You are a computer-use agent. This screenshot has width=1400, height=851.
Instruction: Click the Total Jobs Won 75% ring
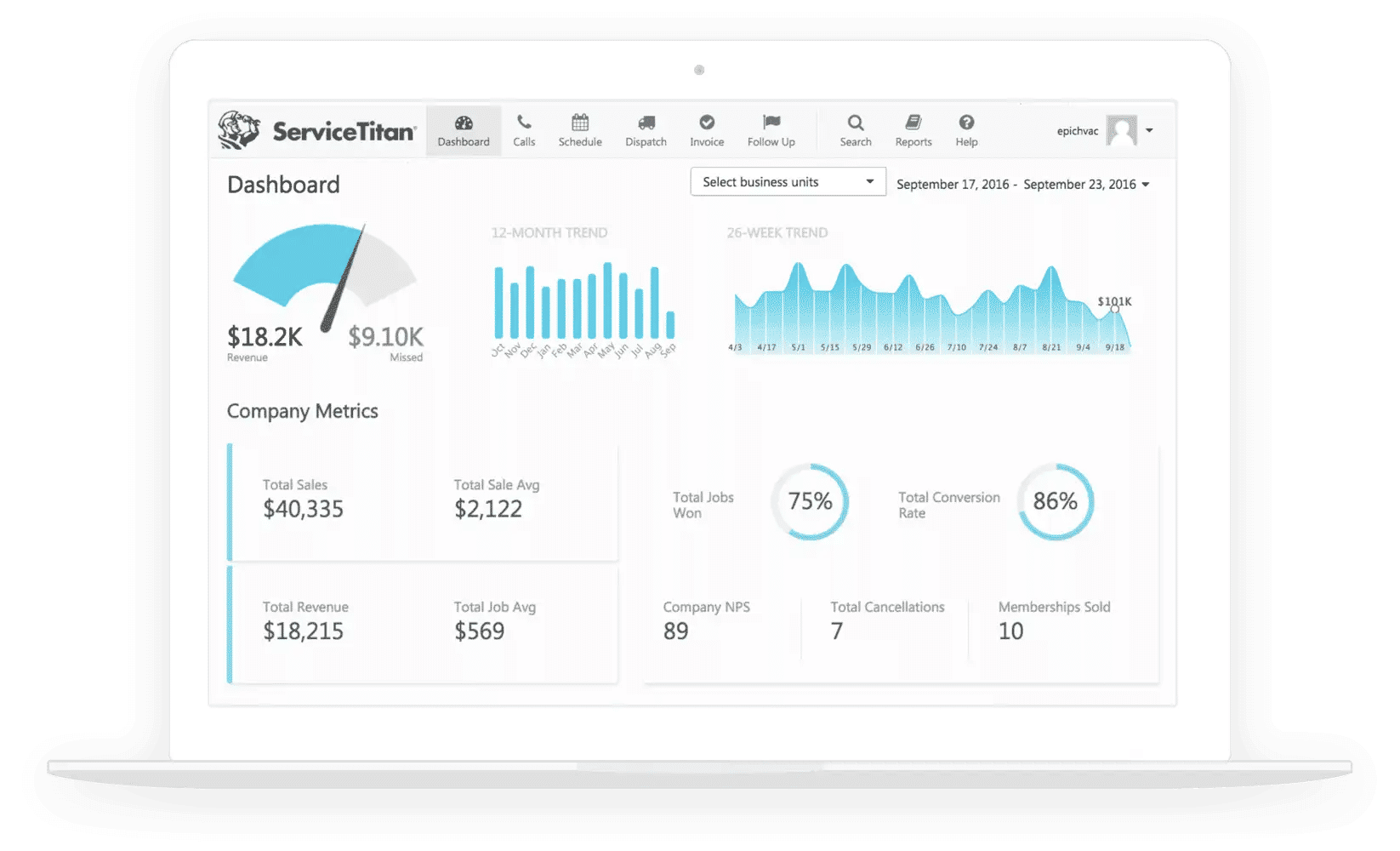tap(810, 501)
